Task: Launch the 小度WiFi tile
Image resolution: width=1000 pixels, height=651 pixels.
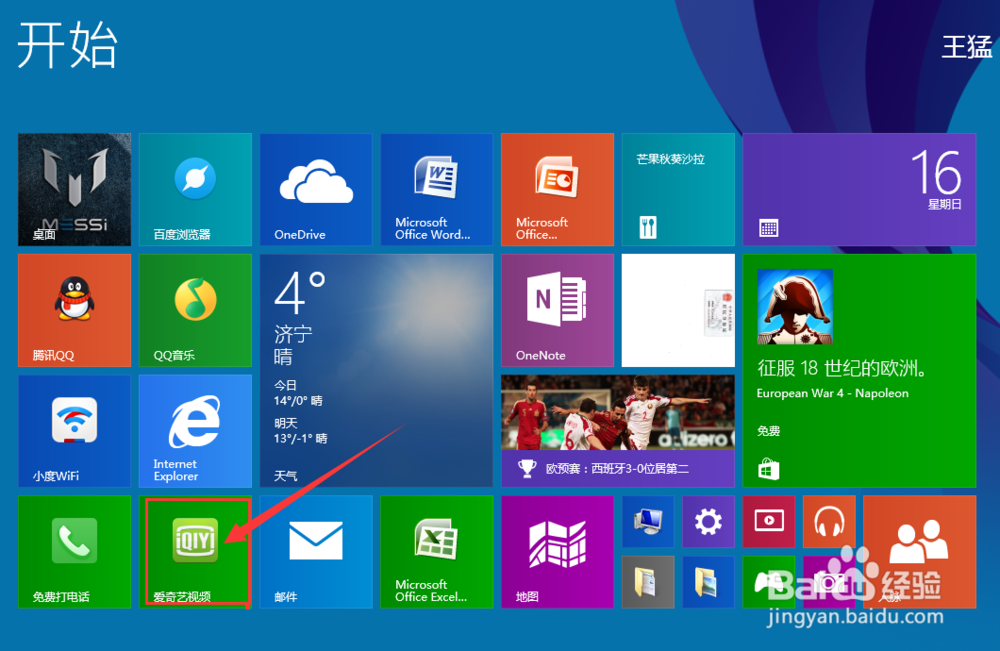Action: coord(75,431)
